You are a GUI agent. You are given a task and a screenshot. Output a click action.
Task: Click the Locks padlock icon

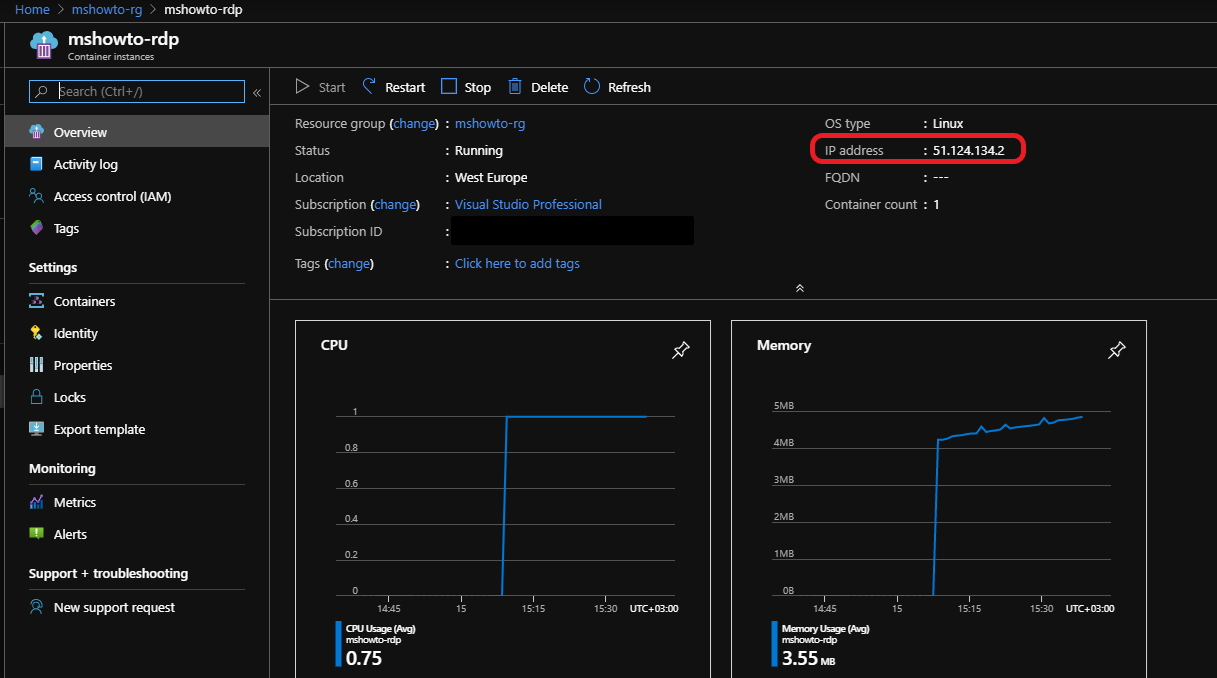[x=37, y=397]
